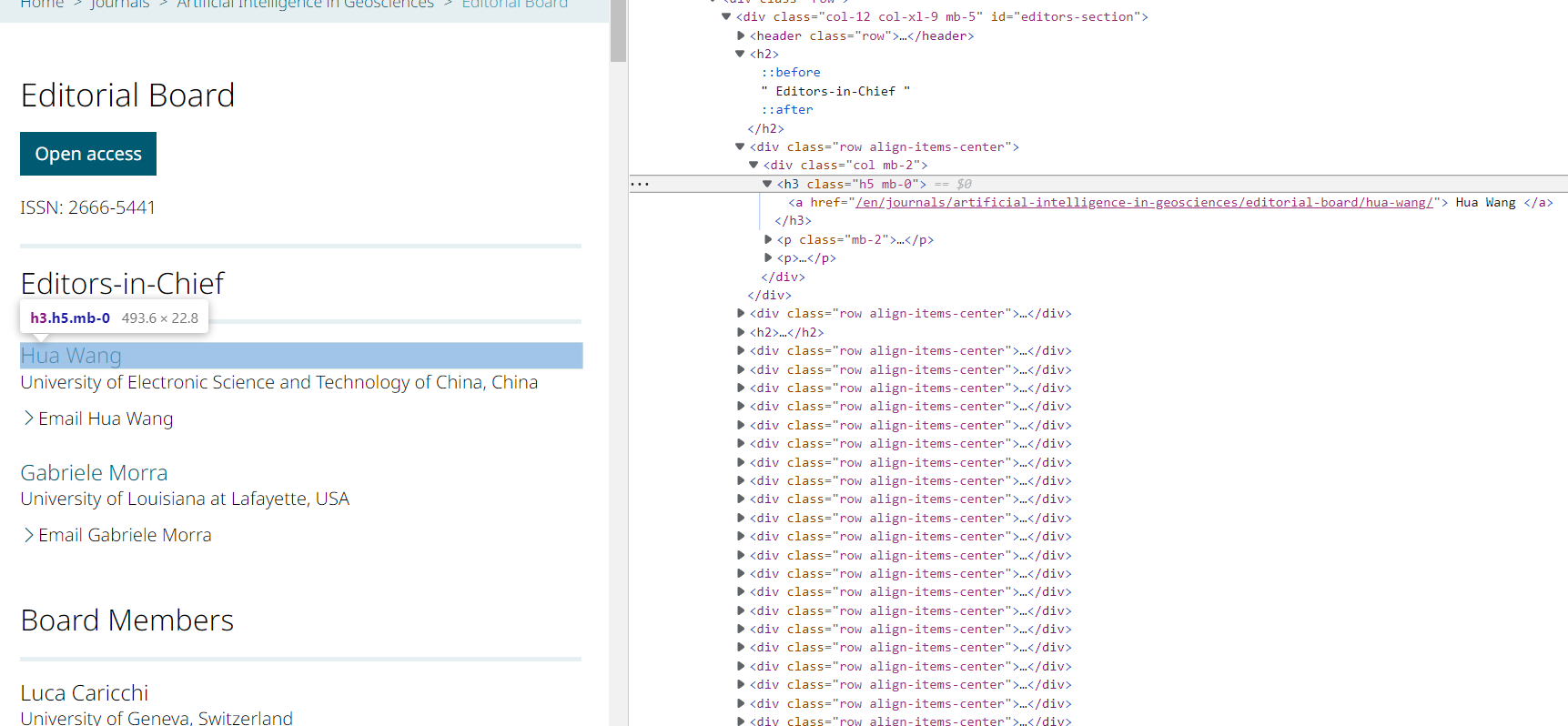Click Email Hua Wang link
Viewport: 1568px width, 726px height.
[x=106, y=418]
